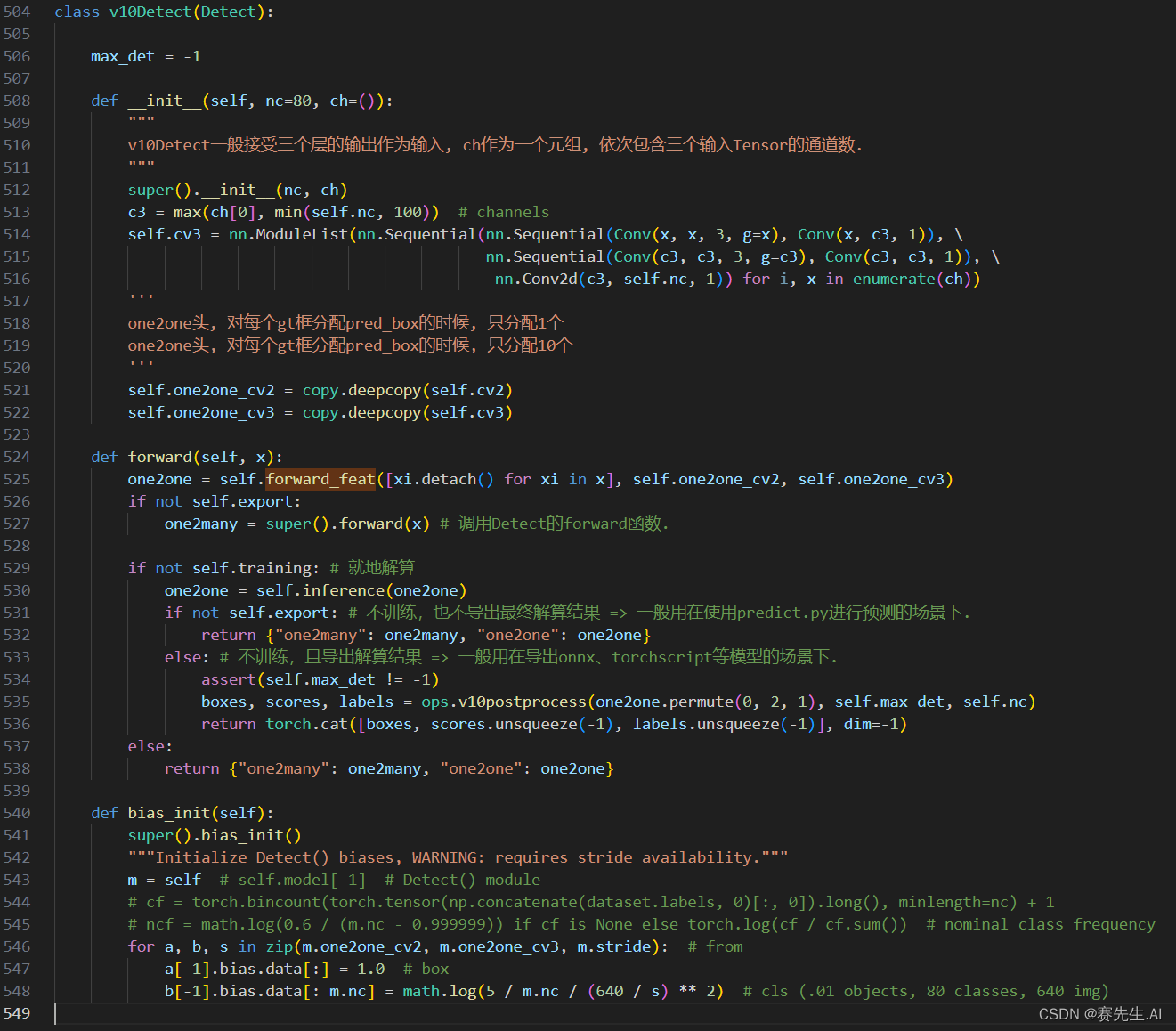Image resolution: width=1176 pixels, height=1031 pixels.
Task: Click the '# channels' comment on line 513
Action: (504, 212)
